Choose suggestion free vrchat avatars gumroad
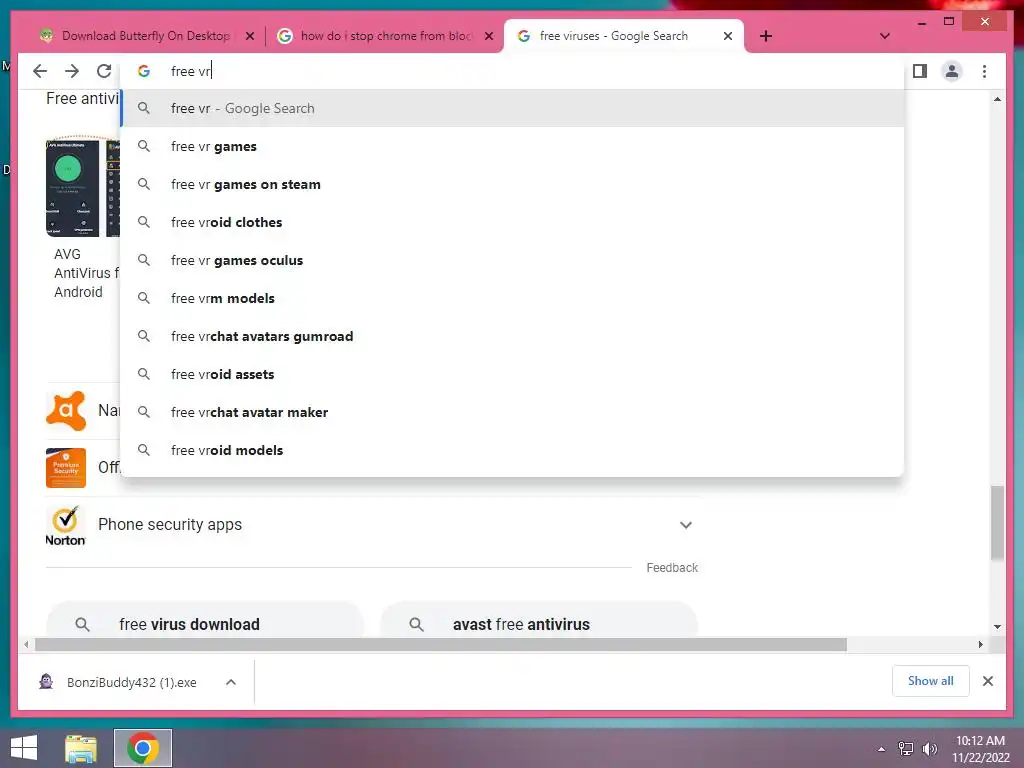Viewport: 1024px width, 768px height. pyautogui.click(x=513, y=336)
